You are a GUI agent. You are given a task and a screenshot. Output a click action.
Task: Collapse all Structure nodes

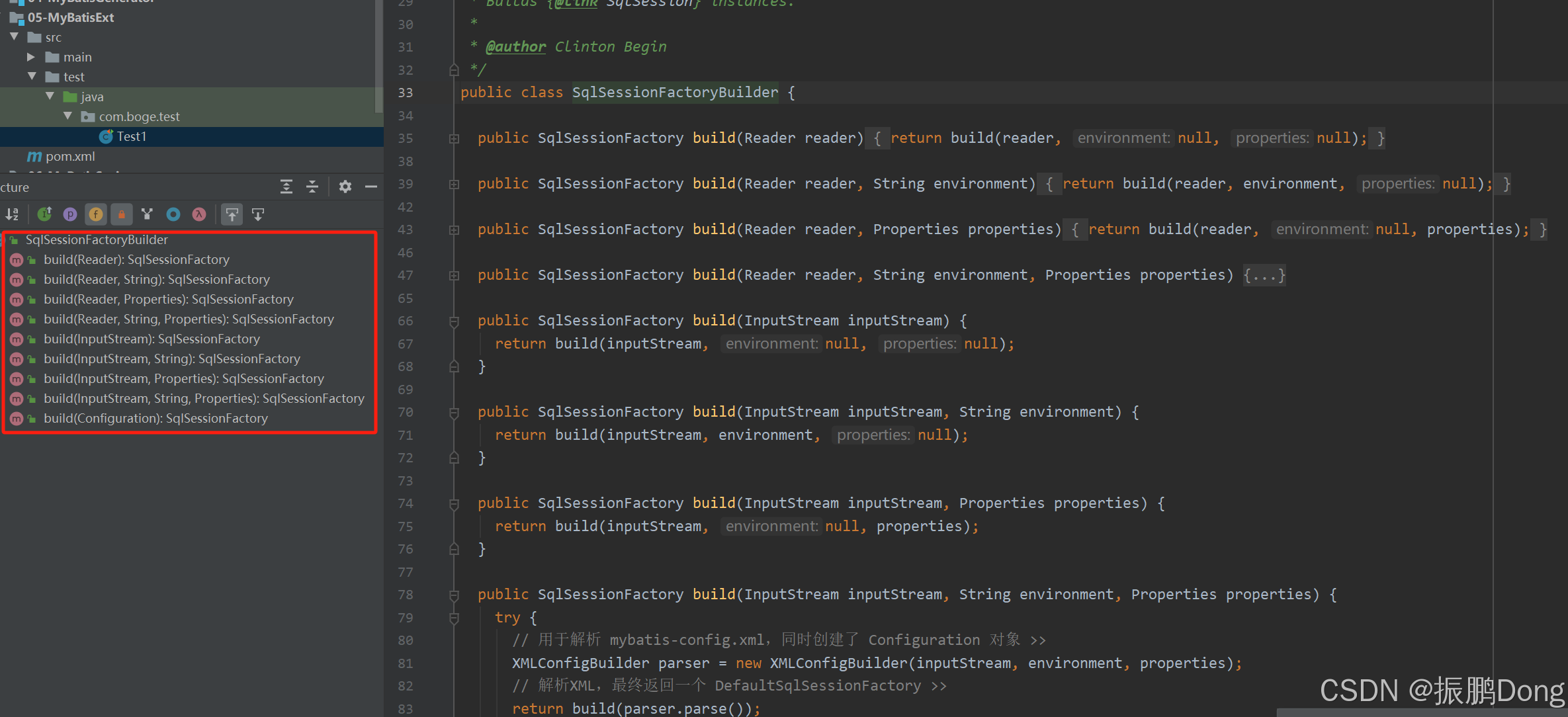[312, 187]
